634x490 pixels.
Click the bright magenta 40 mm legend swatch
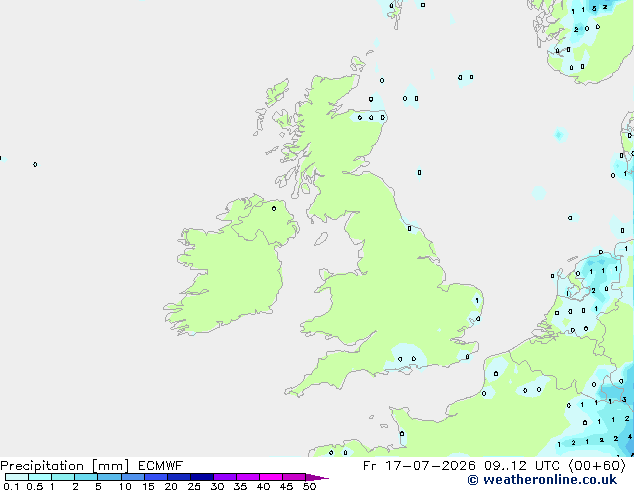[271, 477]
